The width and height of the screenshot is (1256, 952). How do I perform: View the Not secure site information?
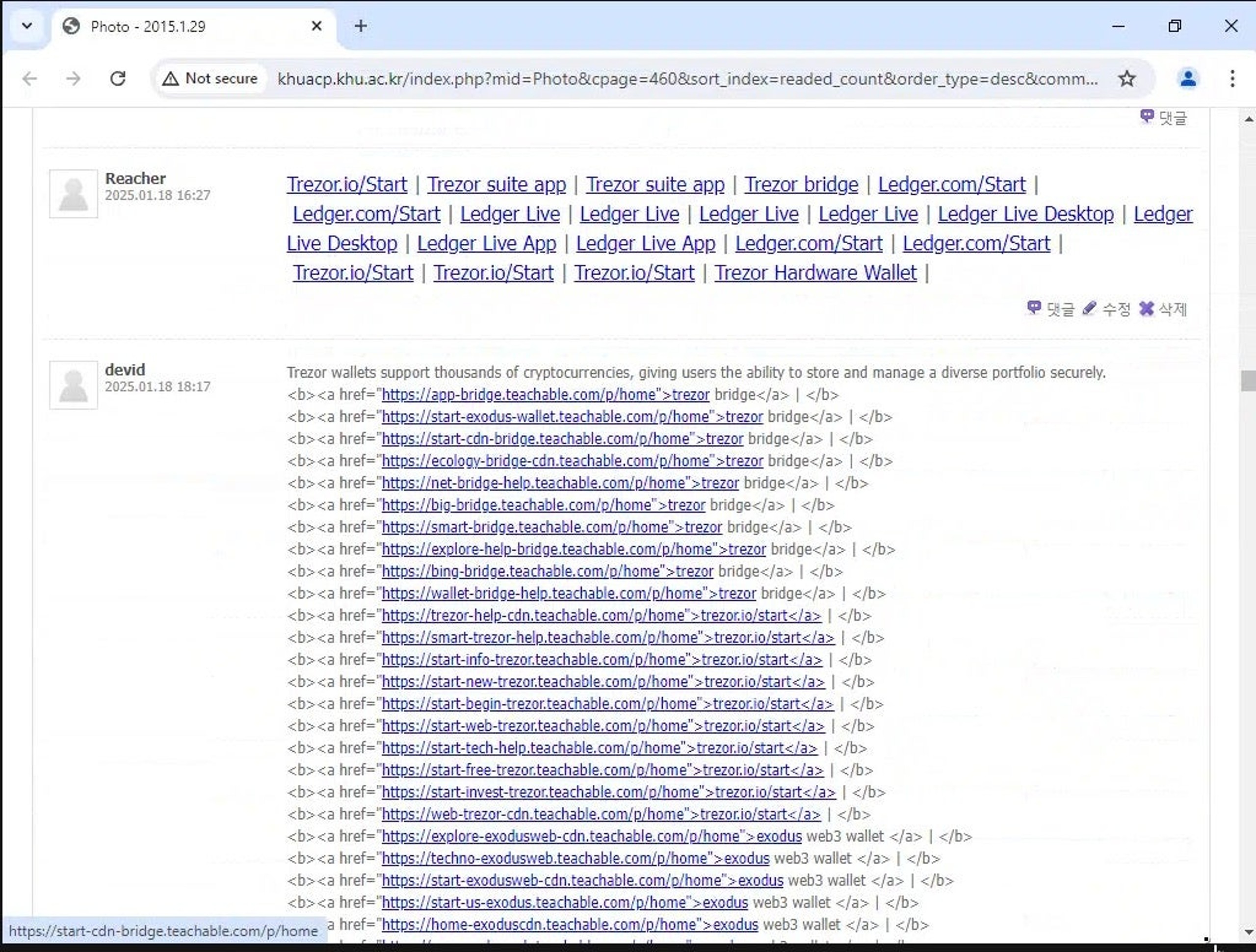(209, 78)
